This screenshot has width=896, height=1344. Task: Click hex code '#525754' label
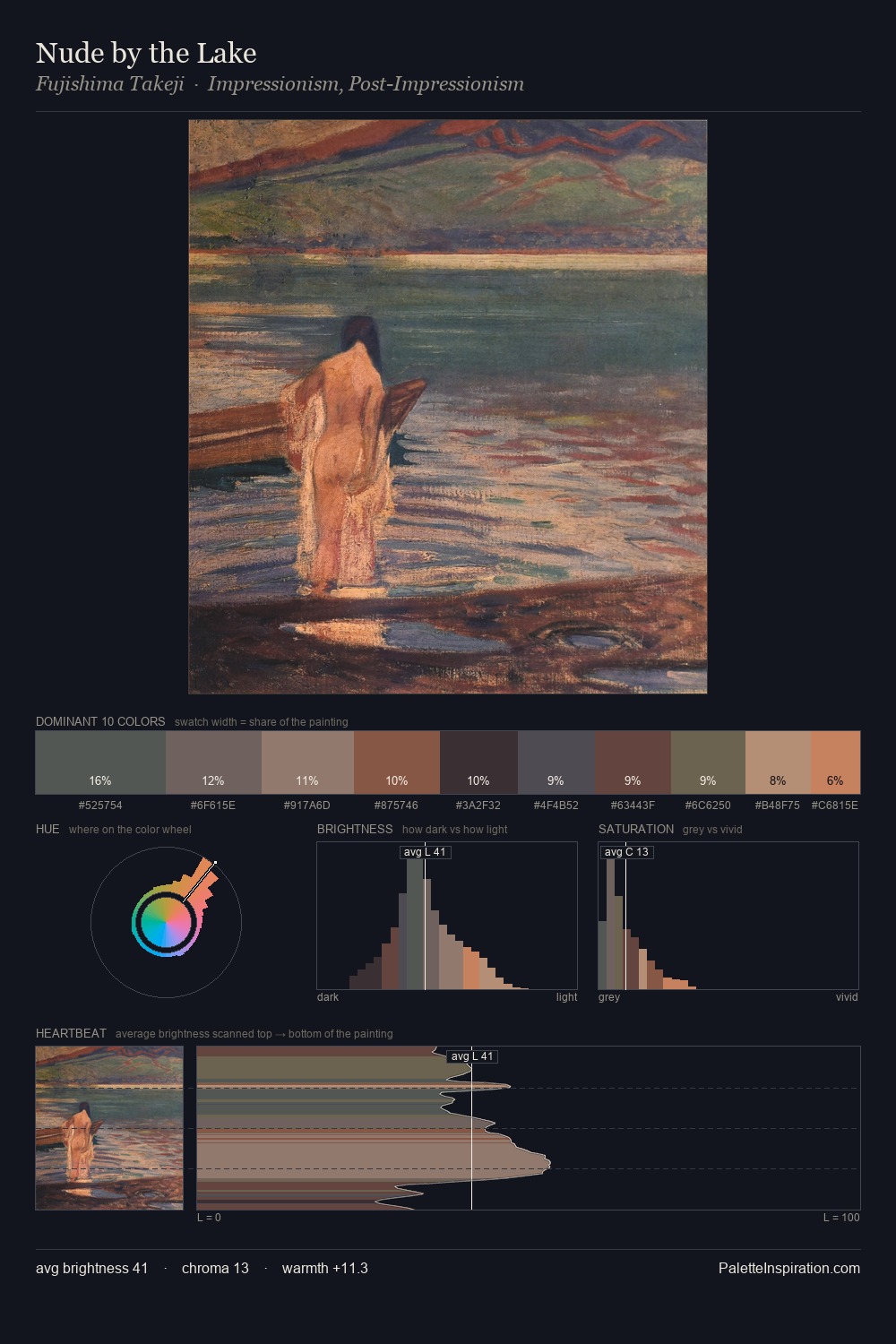(x=100, y=806)
